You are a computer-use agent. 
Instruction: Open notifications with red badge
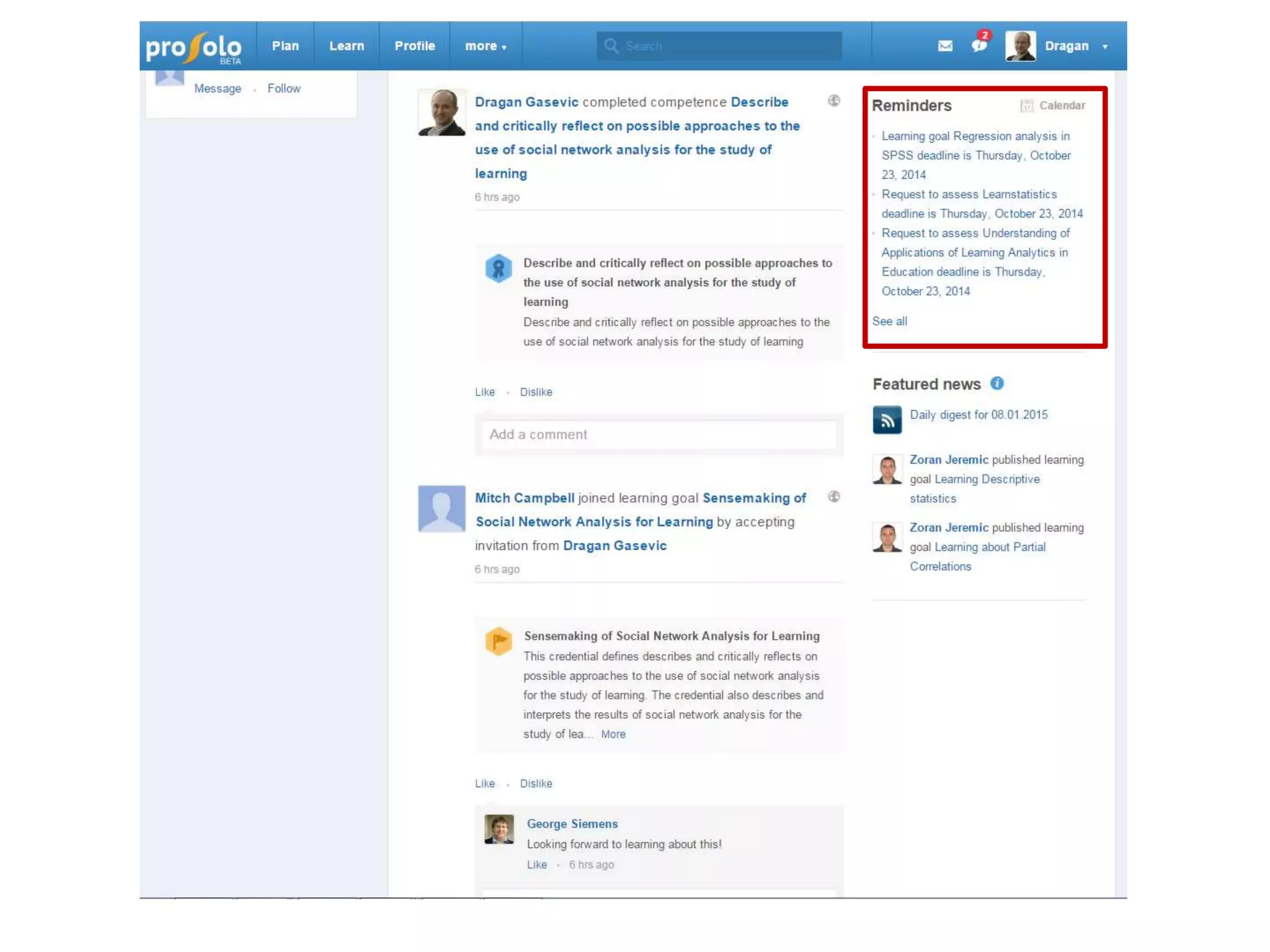tap(979, 45)
